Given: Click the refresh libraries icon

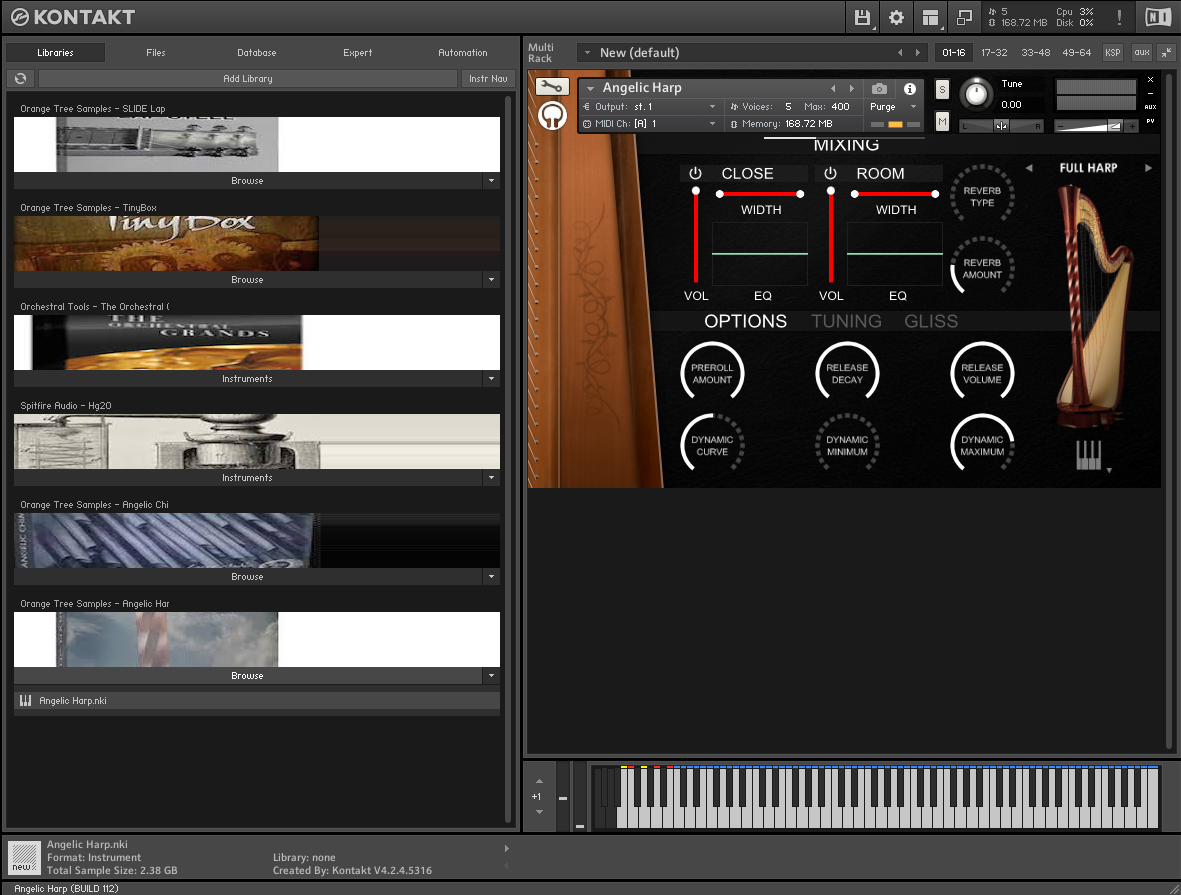Looking at the screenshot, I should pyautogui.click(x=20, y=78).
